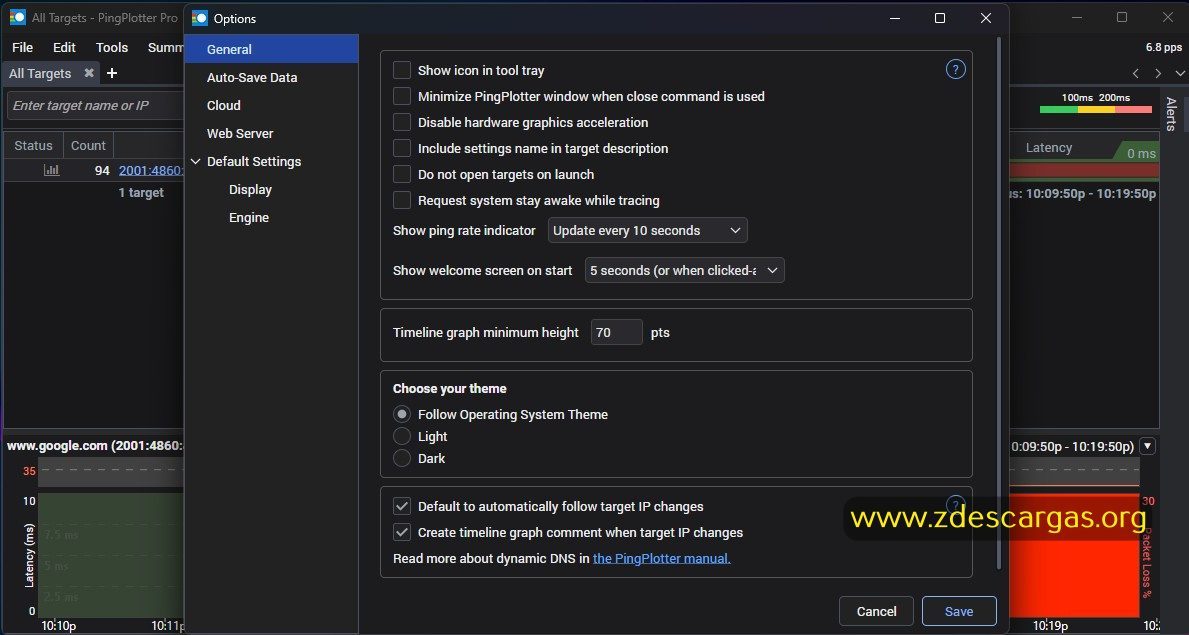This screenshot has height=635, width=1189.
Task: Open the File menu
Action: 23,47
